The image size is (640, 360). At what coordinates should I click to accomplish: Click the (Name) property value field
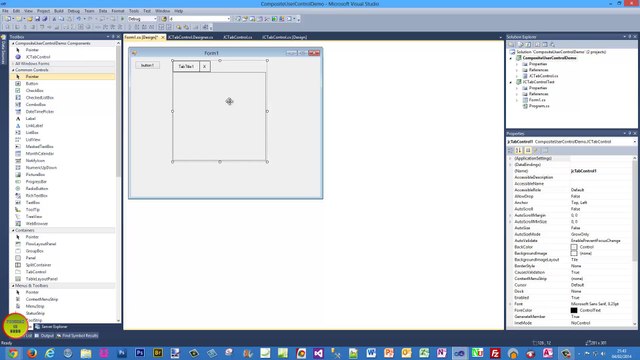[601, 171]
